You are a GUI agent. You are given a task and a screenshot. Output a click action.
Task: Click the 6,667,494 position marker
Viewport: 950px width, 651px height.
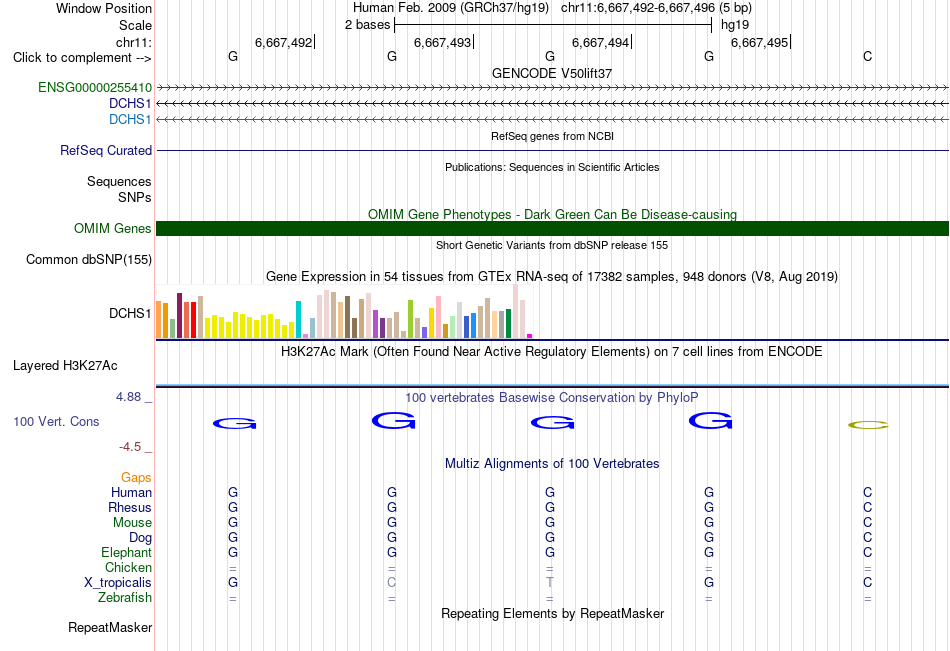click(601, 42)
